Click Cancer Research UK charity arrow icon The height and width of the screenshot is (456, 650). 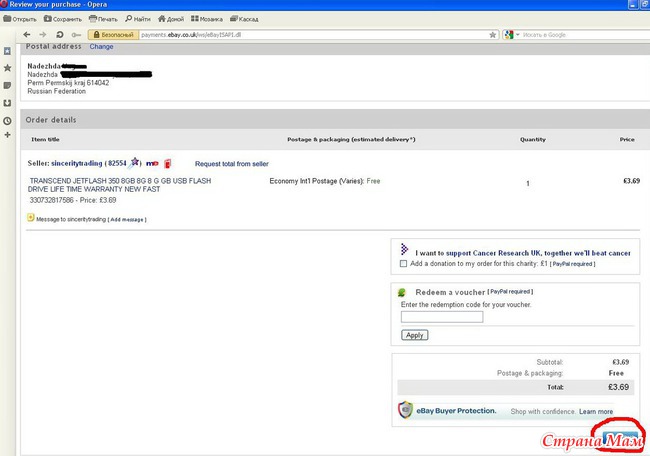[x=405, y=249]
